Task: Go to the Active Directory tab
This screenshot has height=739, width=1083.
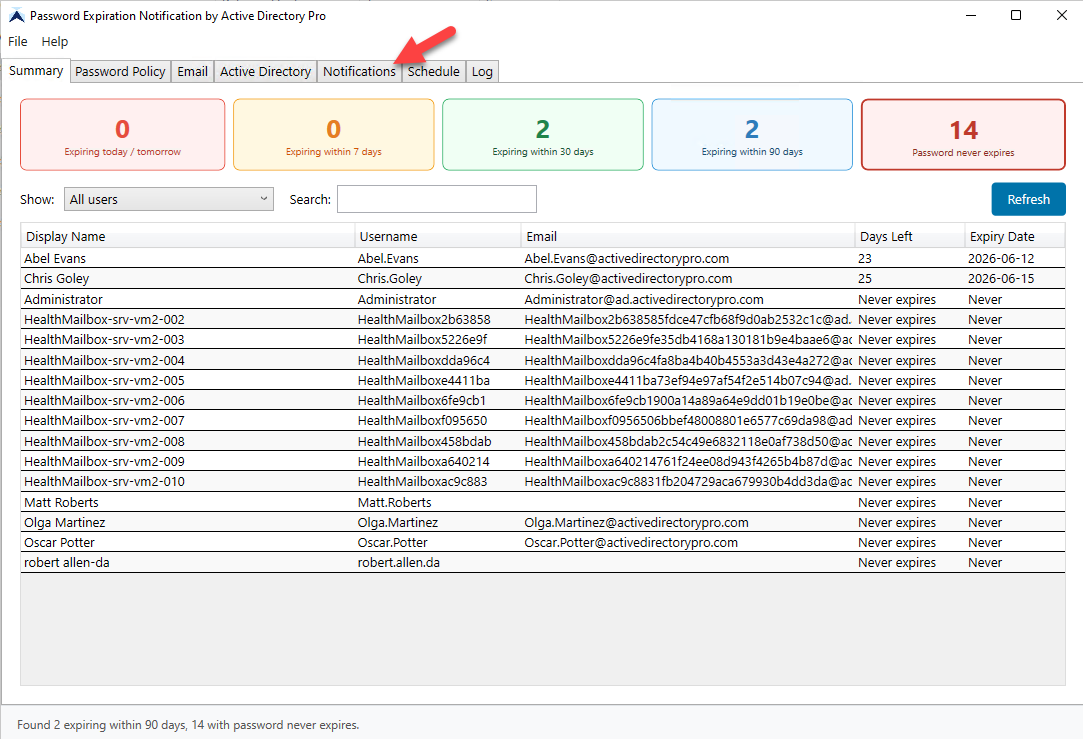Action: click(x=265, y=71)
